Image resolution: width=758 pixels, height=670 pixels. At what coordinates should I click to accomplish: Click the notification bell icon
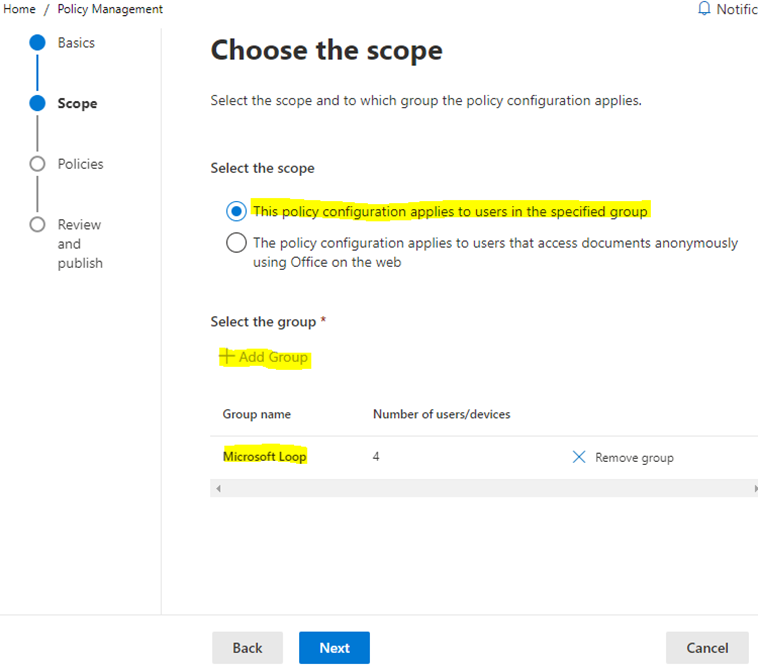(704, 9)
